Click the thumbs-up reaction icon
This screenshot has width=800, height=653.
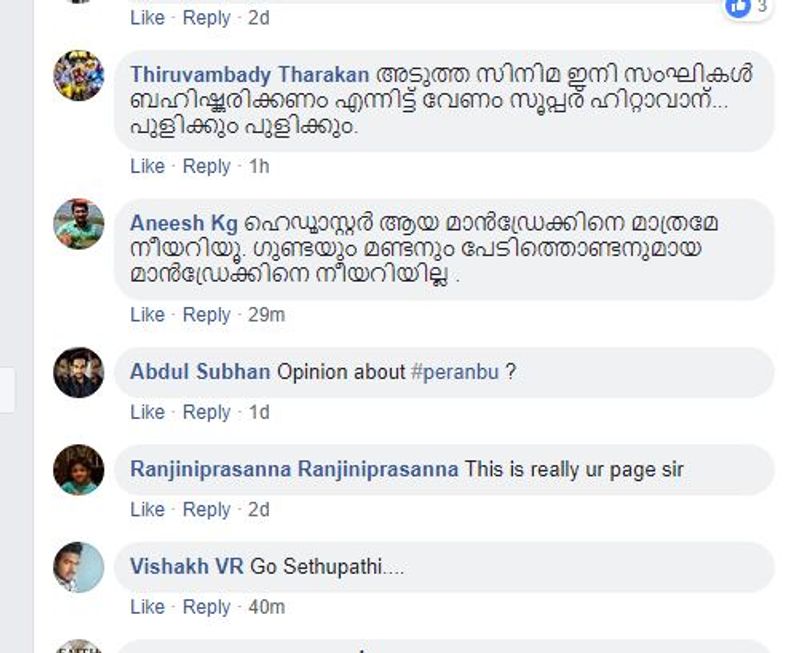click(x=738, y=7)
